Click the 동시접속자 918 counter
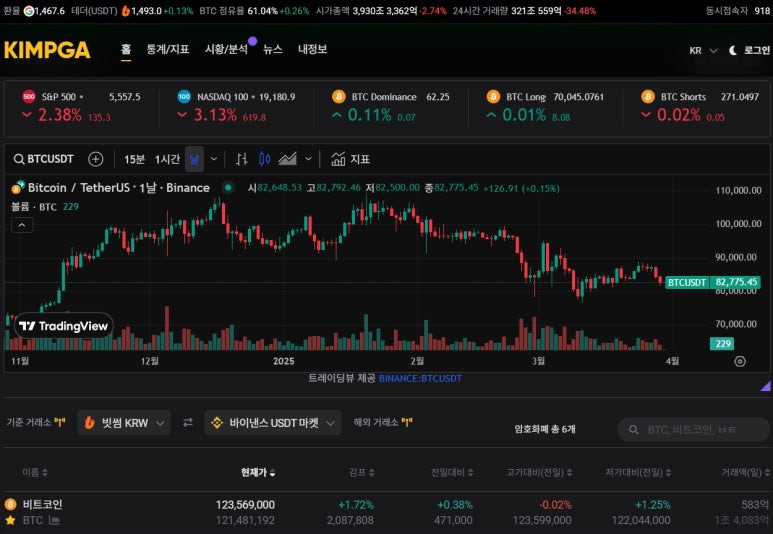773x534 pixels. (x=738, y=11)
